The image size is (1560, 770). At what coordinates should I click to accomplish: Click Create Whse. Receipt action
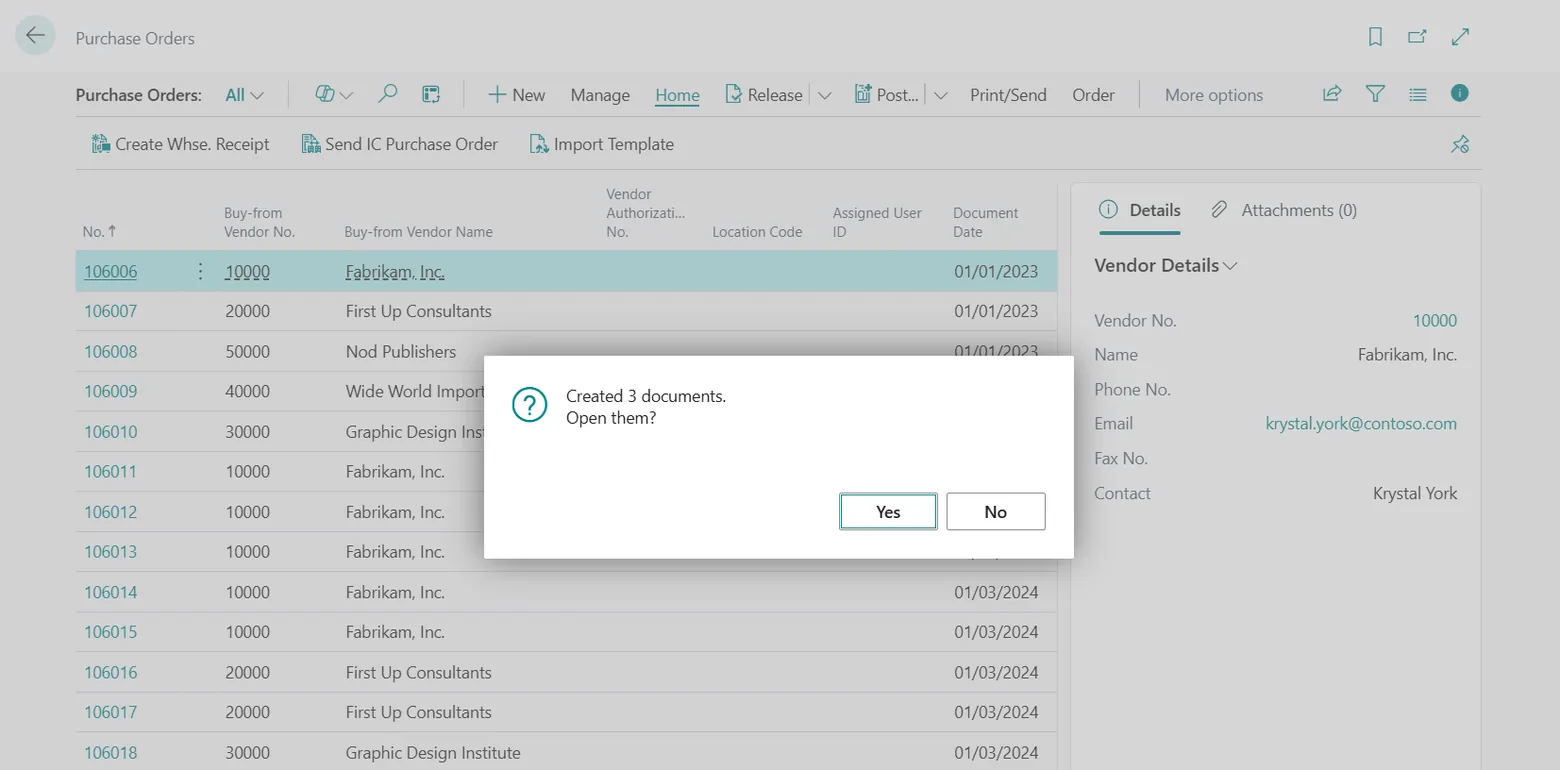click(x=180, y=144)
